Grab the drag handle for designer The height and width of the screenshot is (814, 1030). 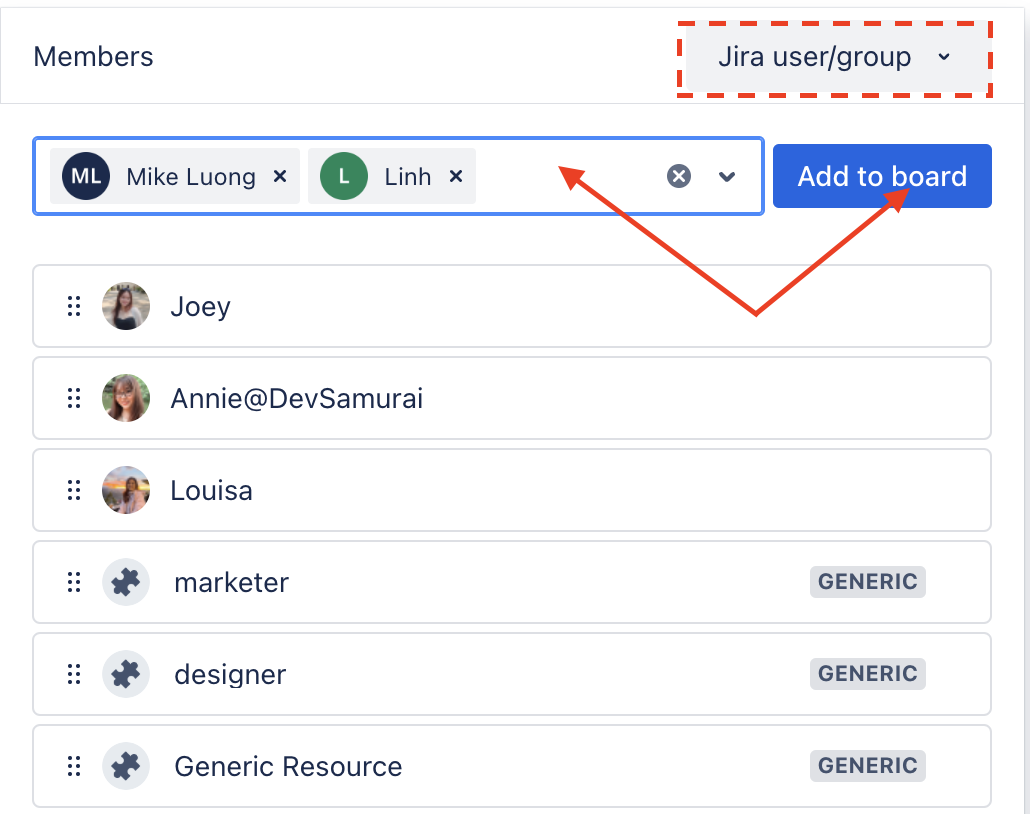[74, 674]
